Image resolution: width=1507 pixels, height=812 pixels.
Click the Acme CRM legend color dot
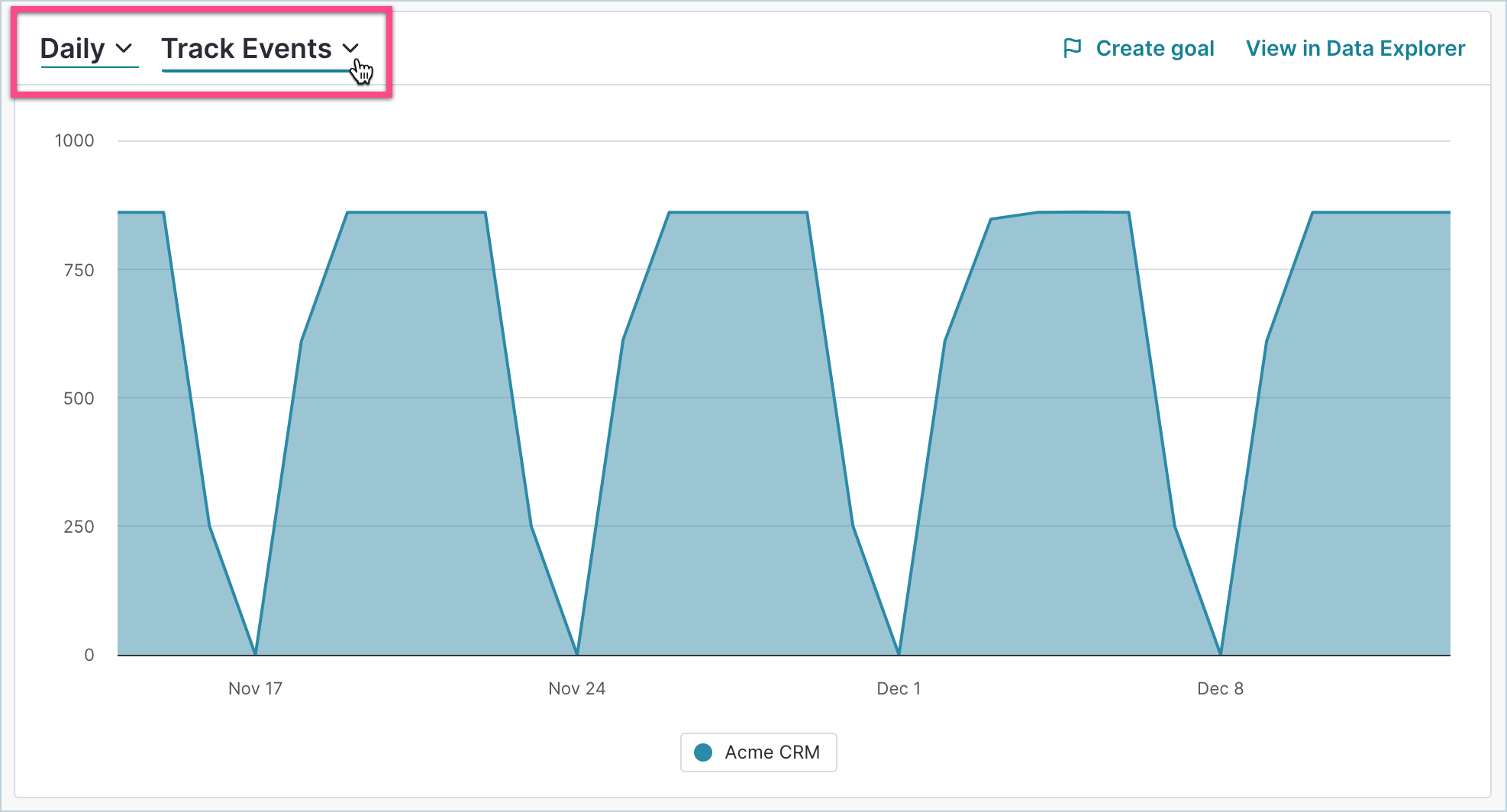tap(703, 752)
